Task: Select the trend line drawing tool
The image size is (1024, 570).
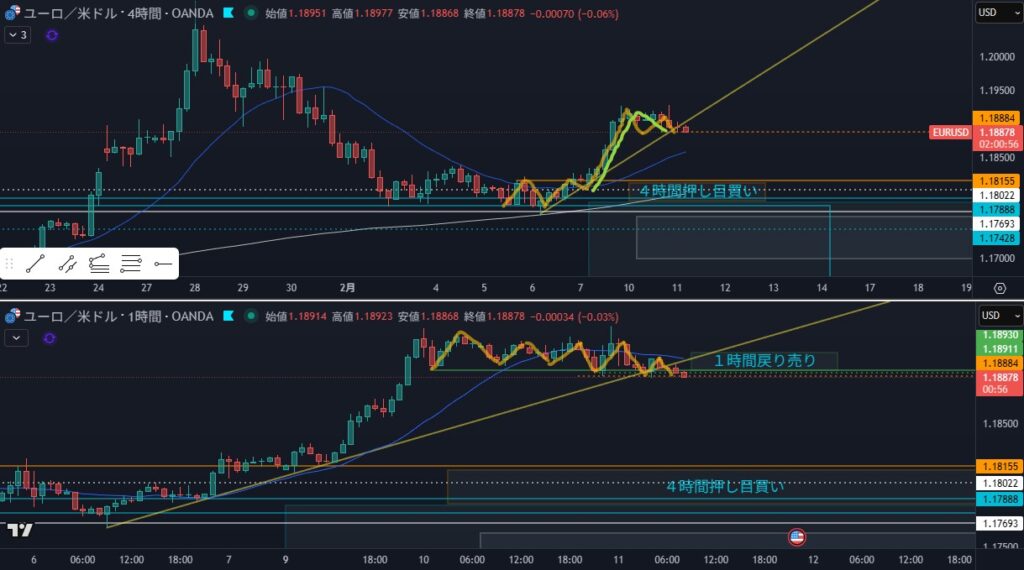Action: (35, 264)
